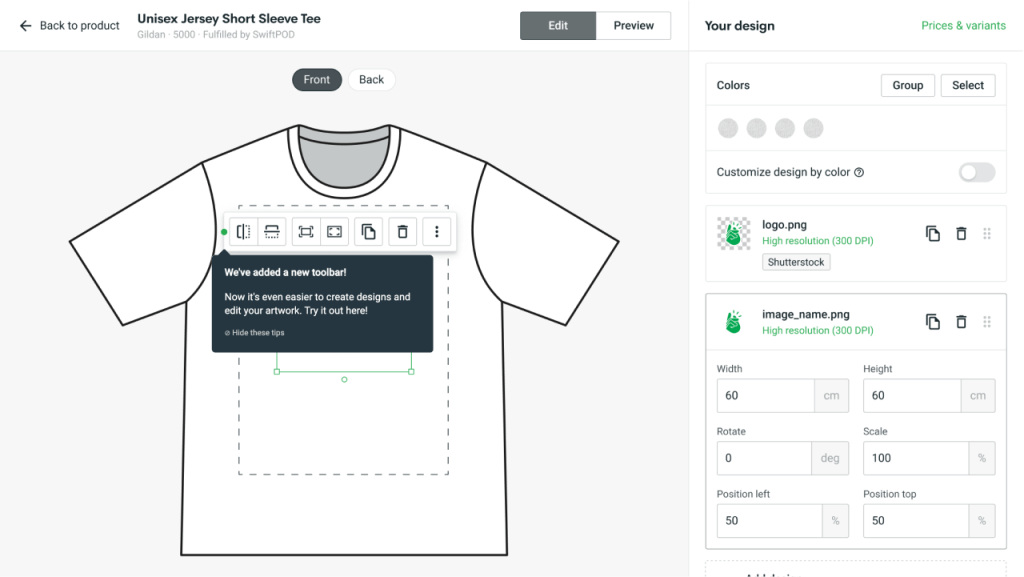Delete logo.png layer
Viewport: 1024px width, 577px height.
[x=961, y=234]
